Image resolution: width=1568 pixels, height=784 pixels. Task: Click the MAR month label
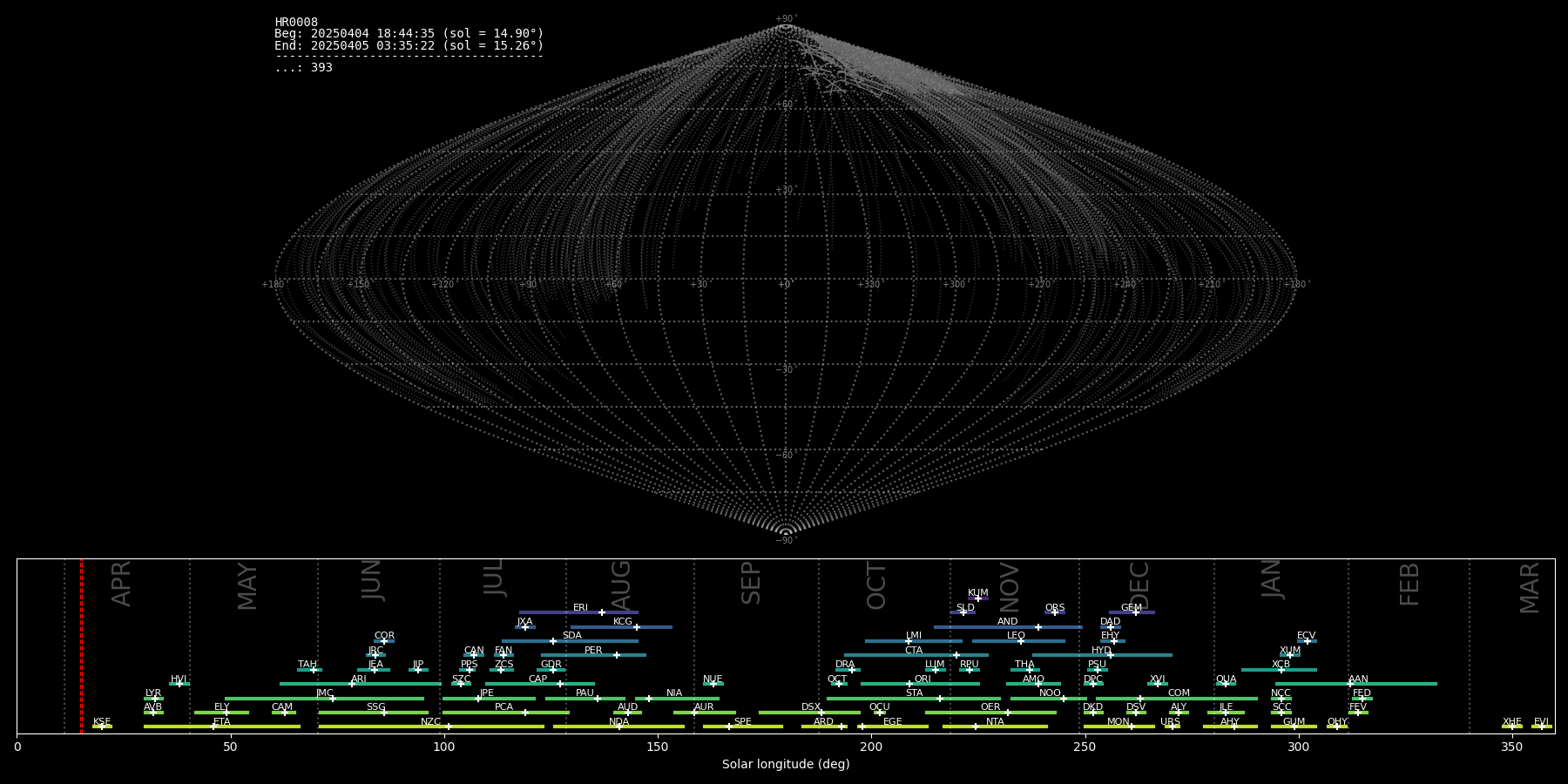click(x=1530, y=588)
